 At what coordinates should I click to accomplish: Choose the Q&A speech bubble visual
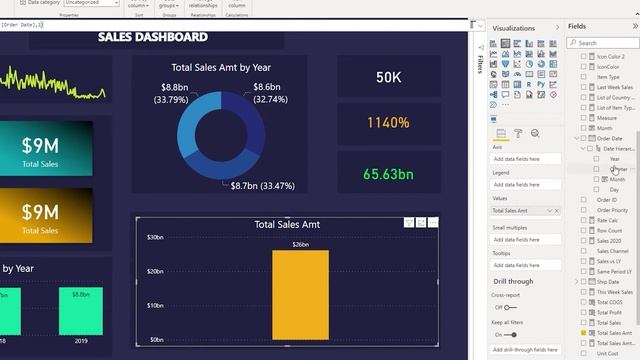505,95
